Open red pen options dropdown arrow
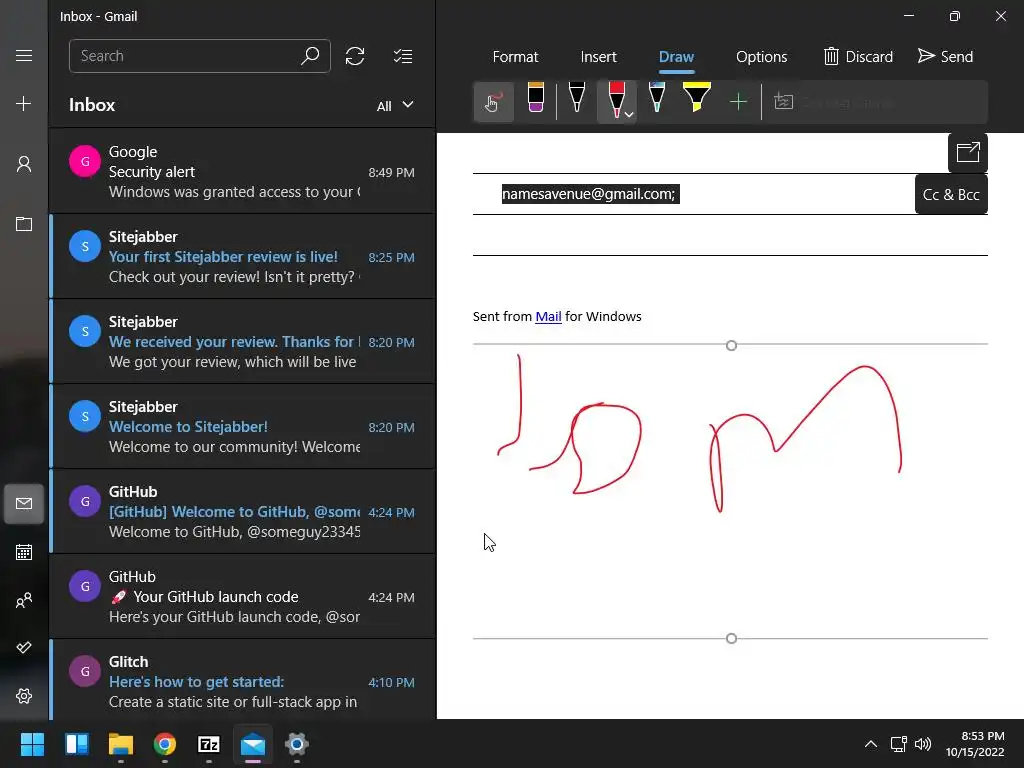The height and width of the screenshot is (768, 1024). click(629, 114)
